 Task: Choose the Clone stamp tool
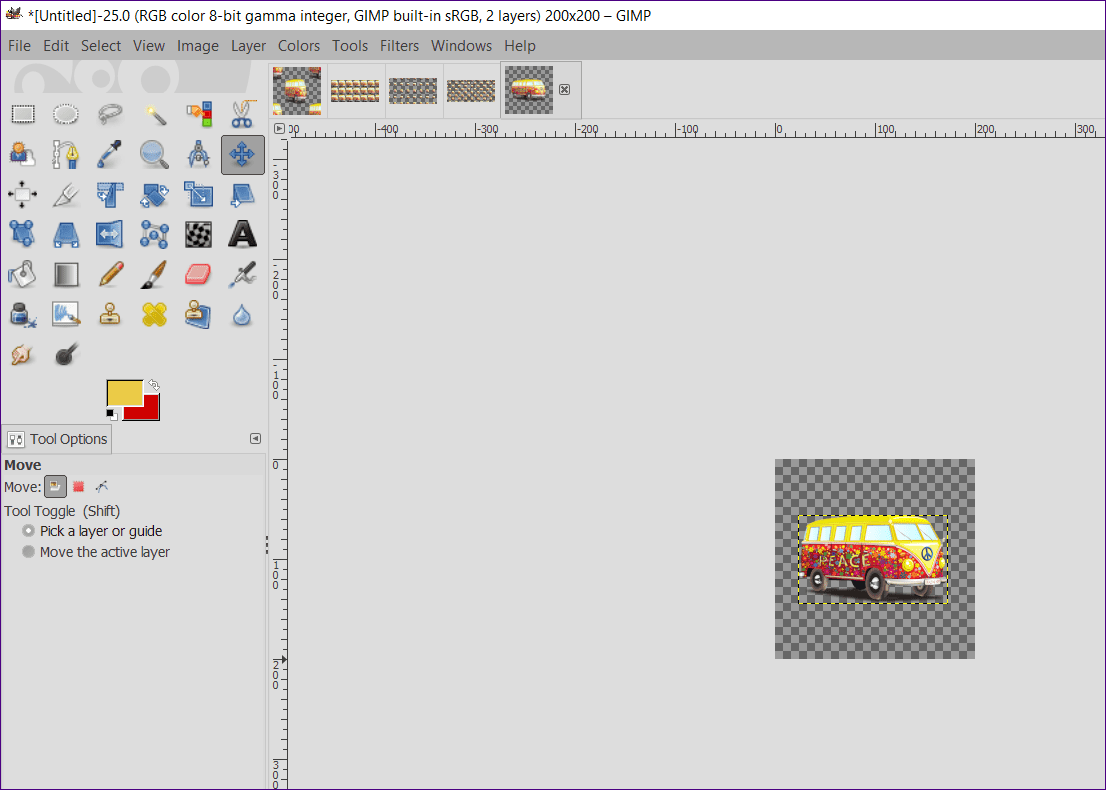(x=110, y=315)
